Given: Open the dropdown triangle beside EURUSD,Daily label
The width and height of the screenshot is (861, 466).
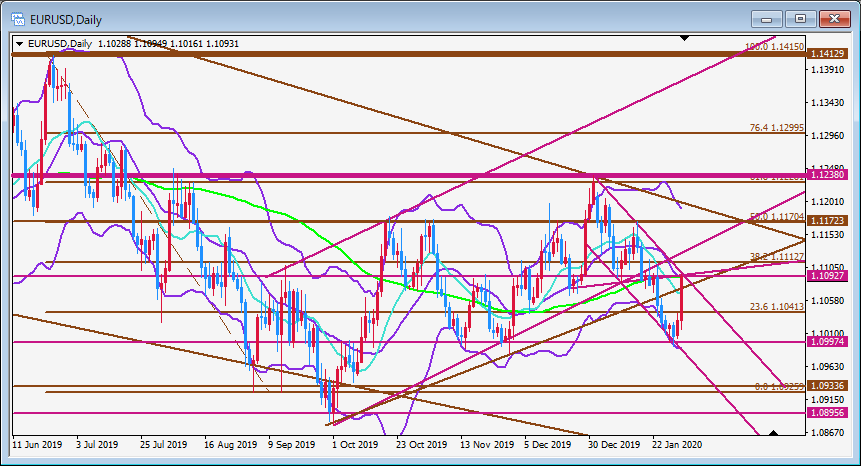Looking at the screenshot, I should pyautogui.click(x=20, y=44).
